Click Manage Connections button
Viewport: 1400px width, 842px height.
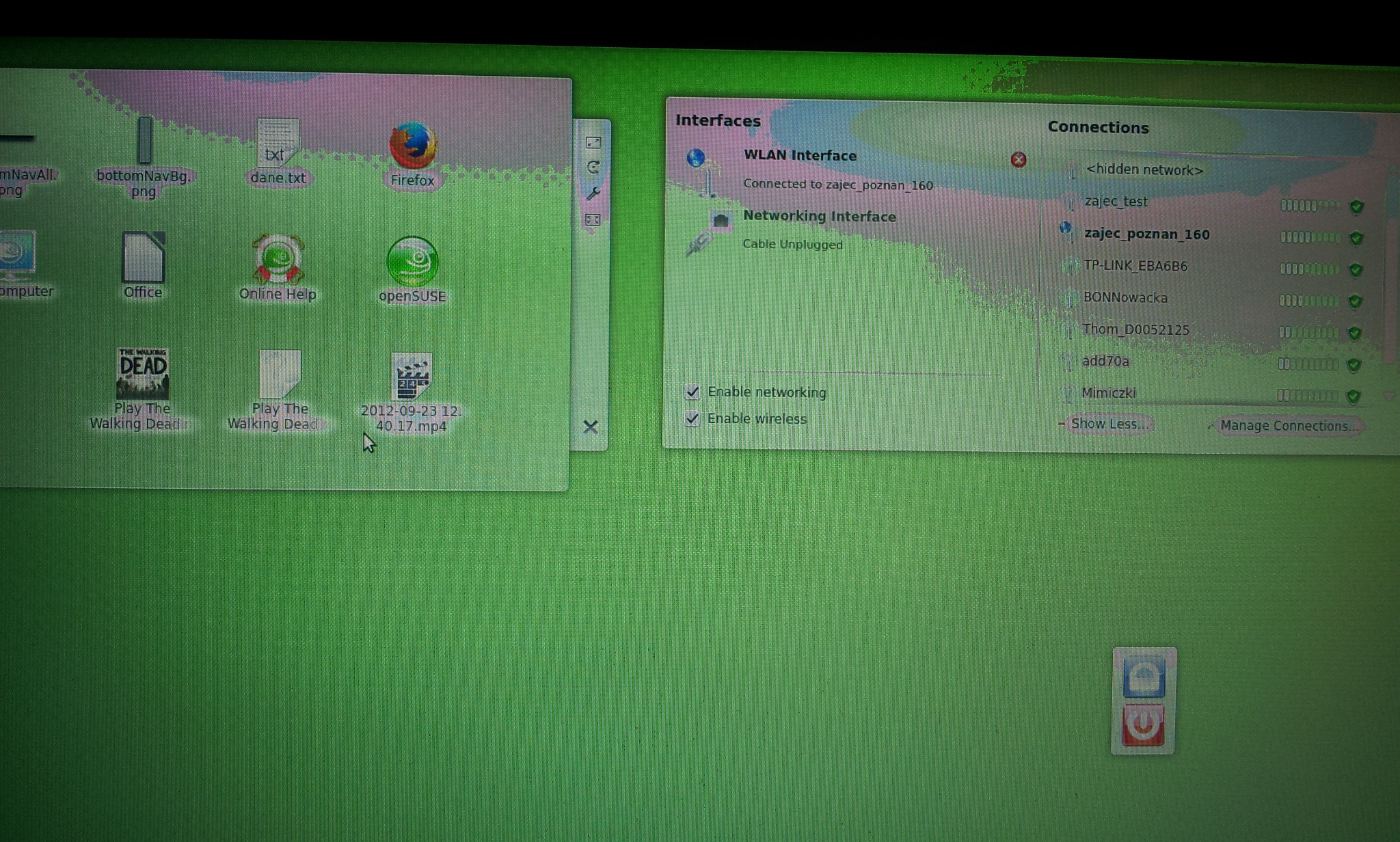[1288, 426]
